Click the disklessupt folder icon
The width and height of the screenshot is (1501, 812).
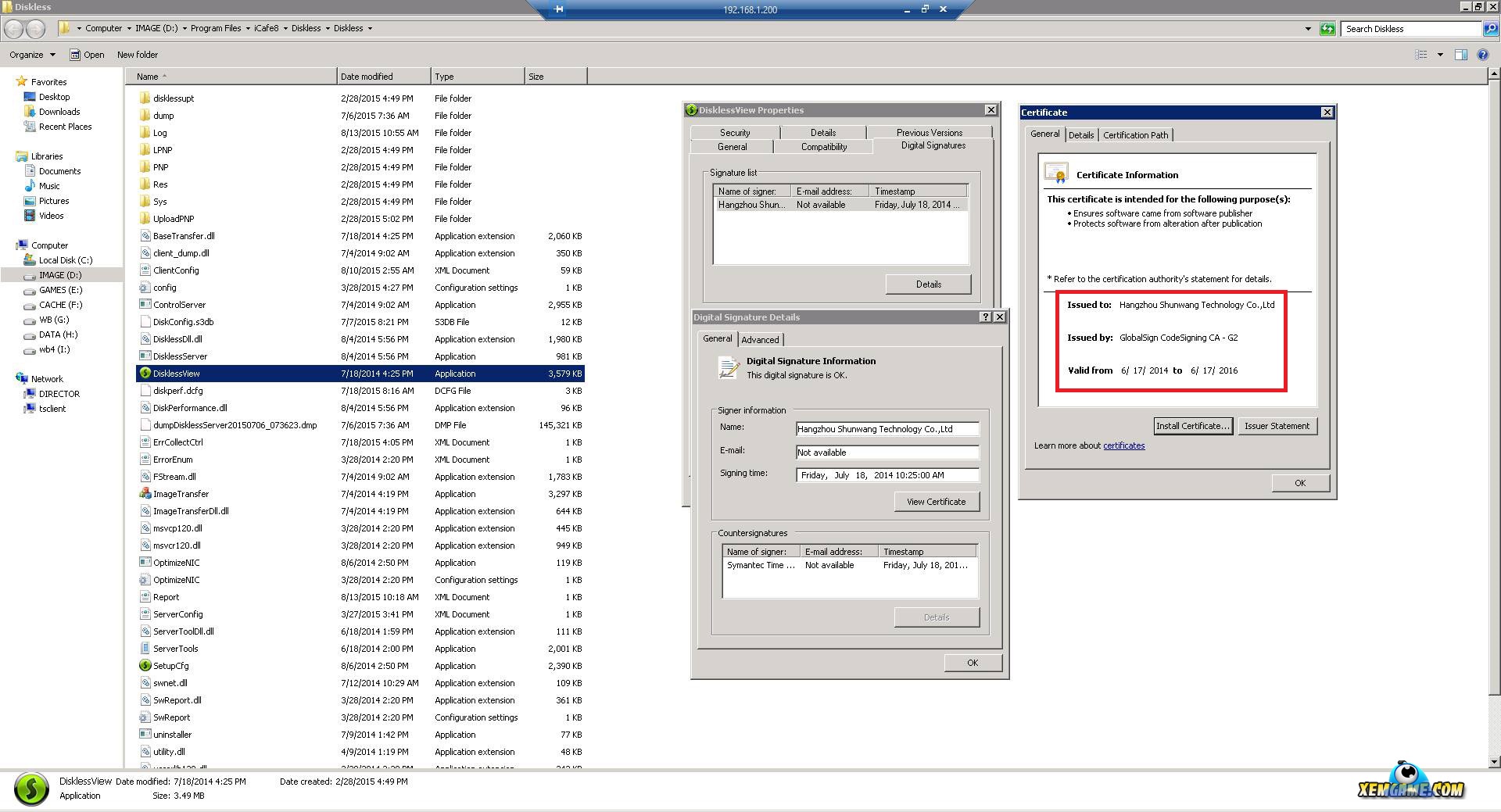145,98
